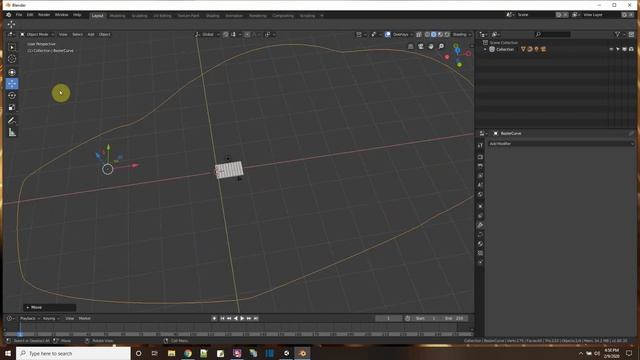Click the Windows Start button
This screenshot has width=640, height=360.
(x=8, y=353)
